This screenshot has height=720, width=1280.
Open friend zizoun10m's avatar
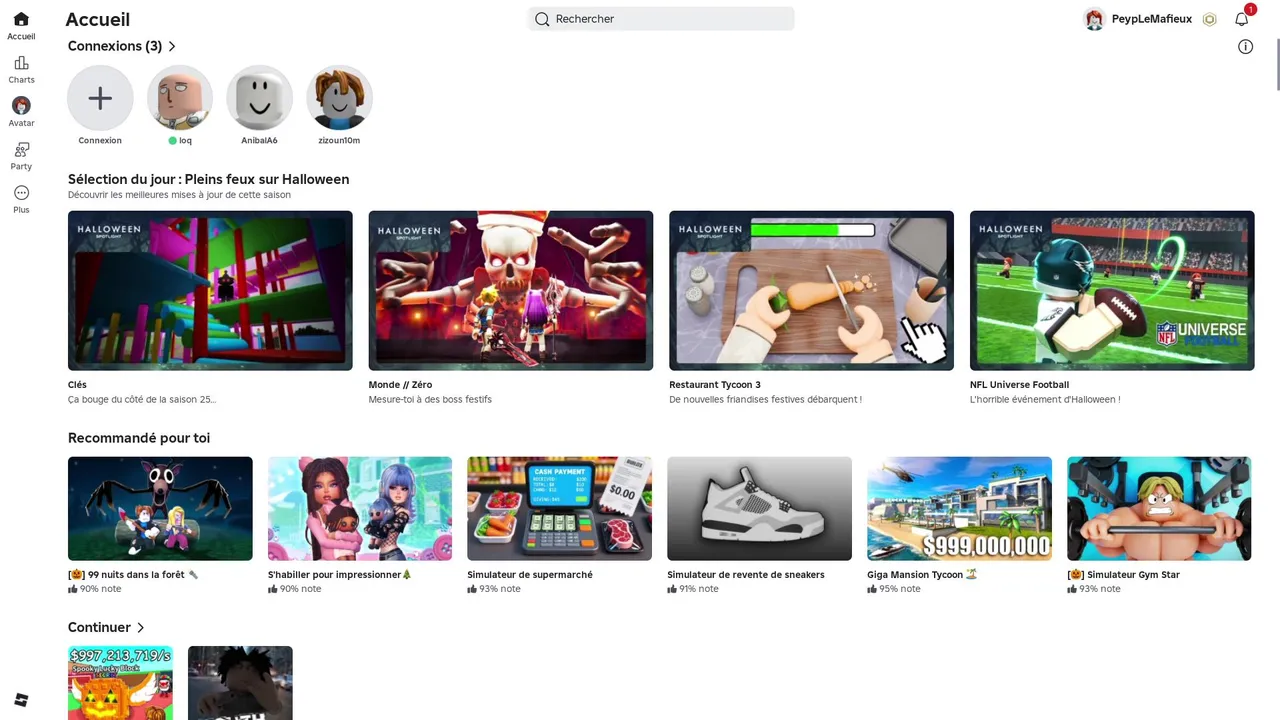(x=340, y=98)
